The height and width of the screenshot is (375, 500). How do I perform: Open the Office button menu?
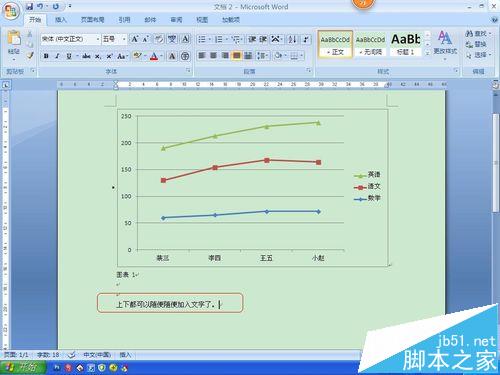point(11,12)
